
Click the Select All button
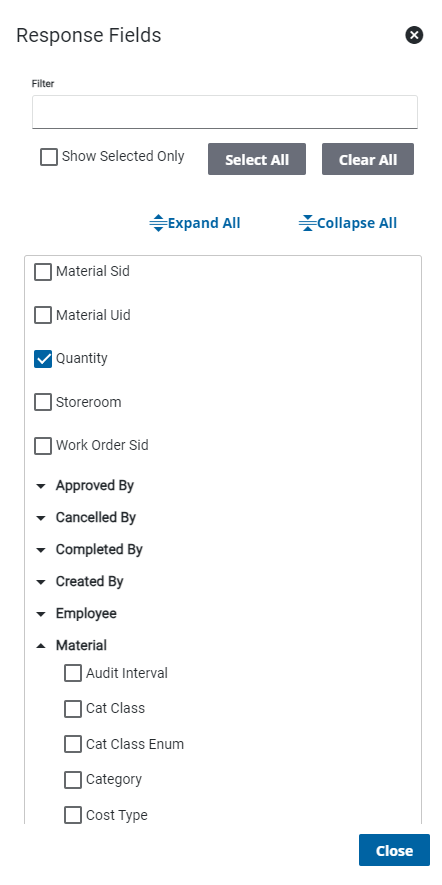coord(257,159)
